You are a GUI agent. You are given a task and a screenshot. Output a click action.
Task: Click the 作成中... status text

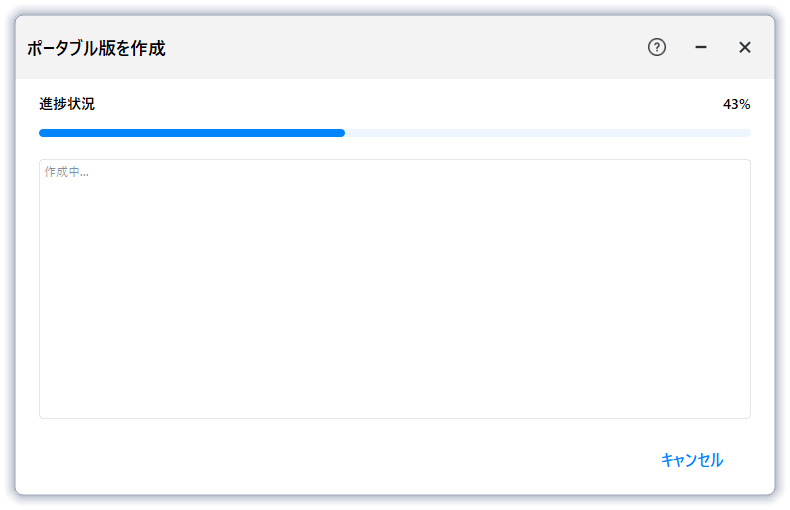[67, 172]
